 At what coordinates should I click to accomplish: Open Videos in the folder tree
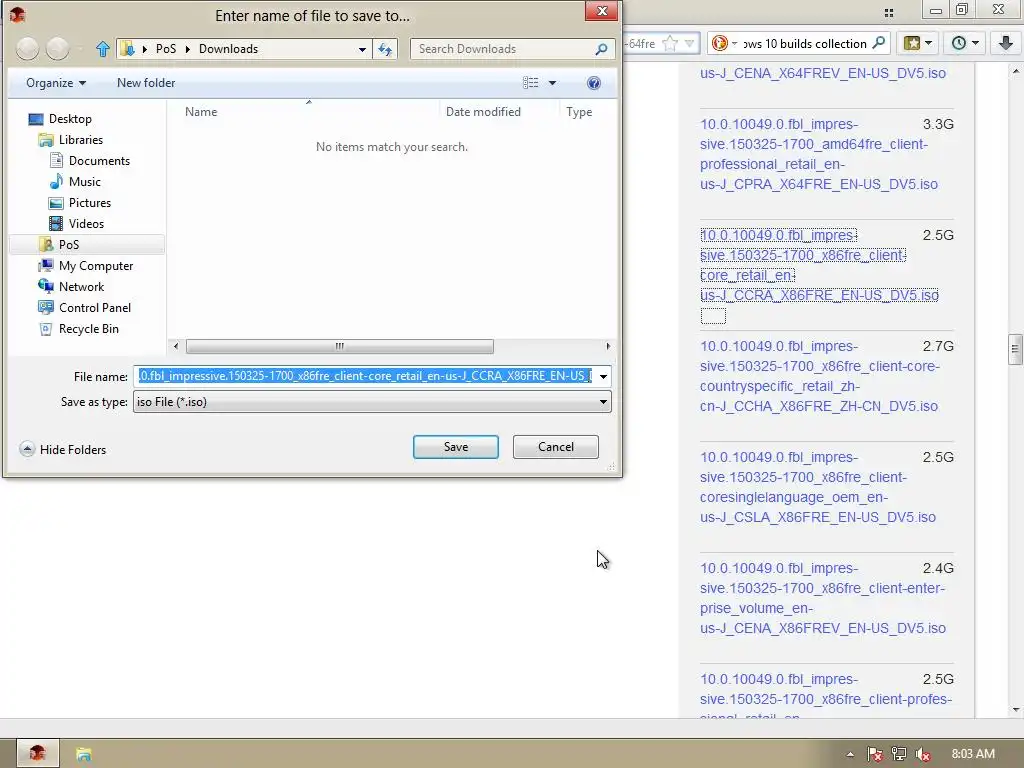(x=77, y=223)
